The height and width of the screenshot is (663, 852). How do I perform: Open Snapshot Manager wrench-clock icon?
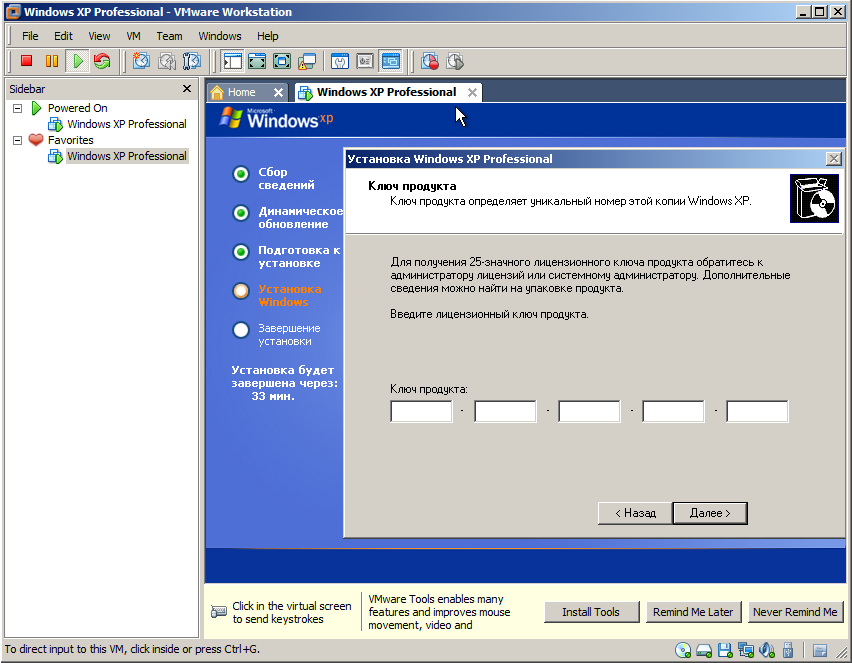(x=192, y=61)
